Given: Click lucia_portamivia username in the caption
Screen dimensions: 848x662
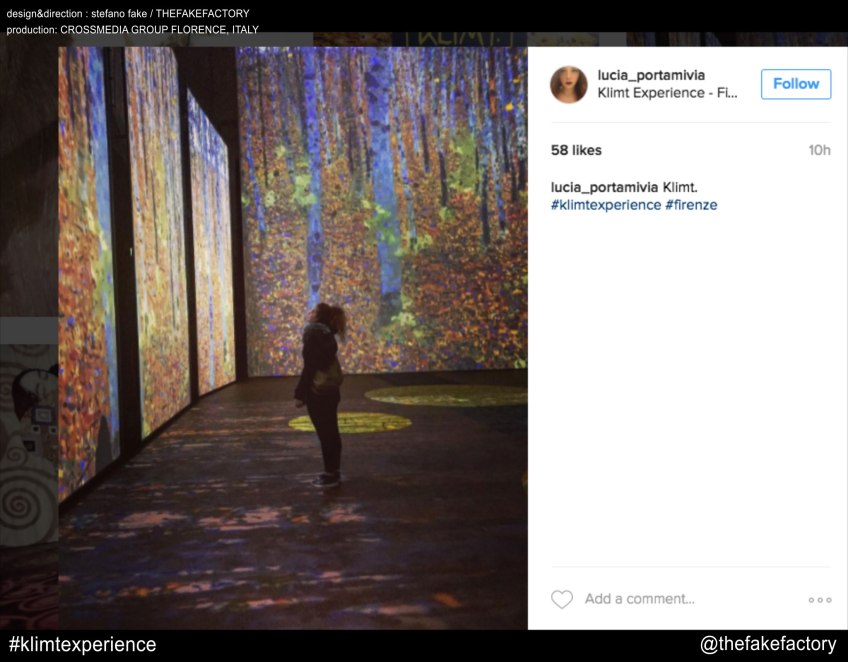Looking at the screenshot, I should (604, 187).
